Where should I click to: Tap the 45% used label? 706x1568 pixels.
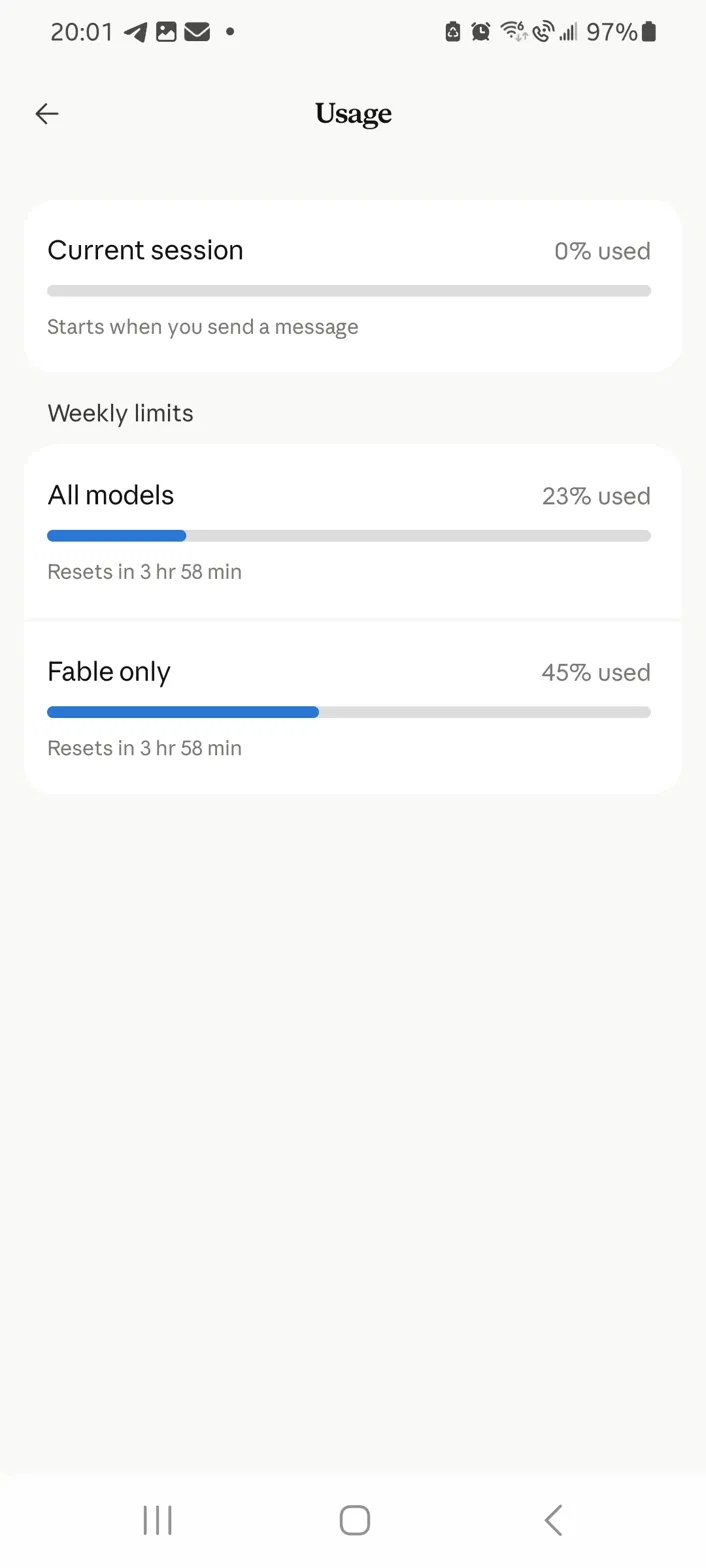[x=596, y=672]
